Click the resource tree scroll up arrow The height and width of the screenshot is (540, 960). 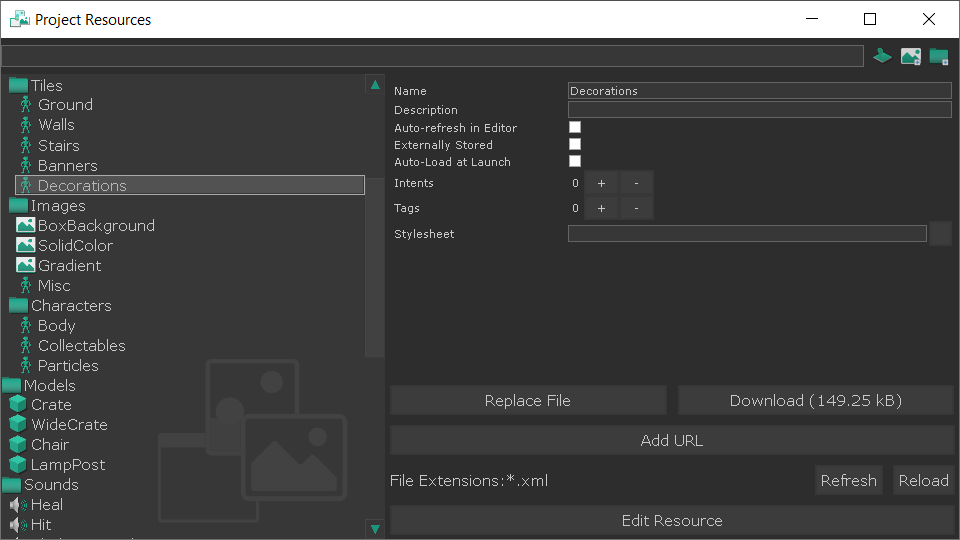pyautogui.click(x=375, y=84)
